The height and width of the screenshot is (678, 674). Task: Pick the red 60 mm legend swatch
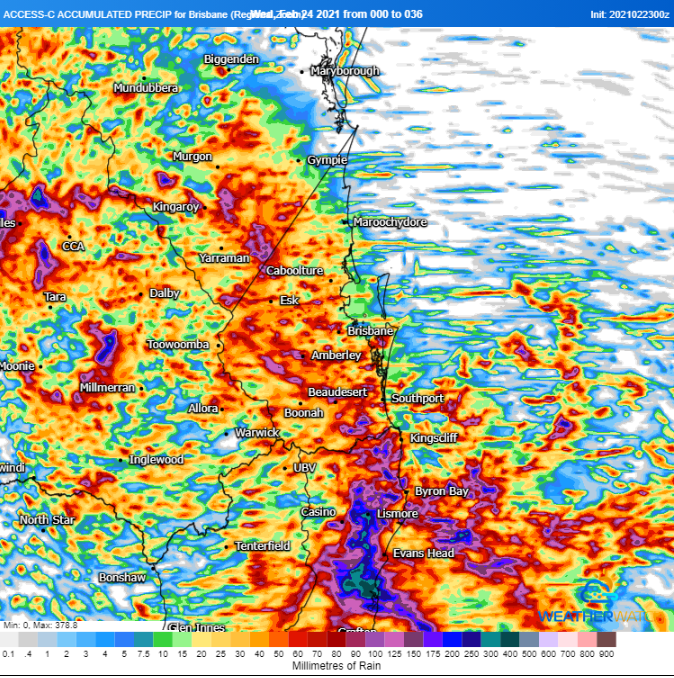point(298,640)
